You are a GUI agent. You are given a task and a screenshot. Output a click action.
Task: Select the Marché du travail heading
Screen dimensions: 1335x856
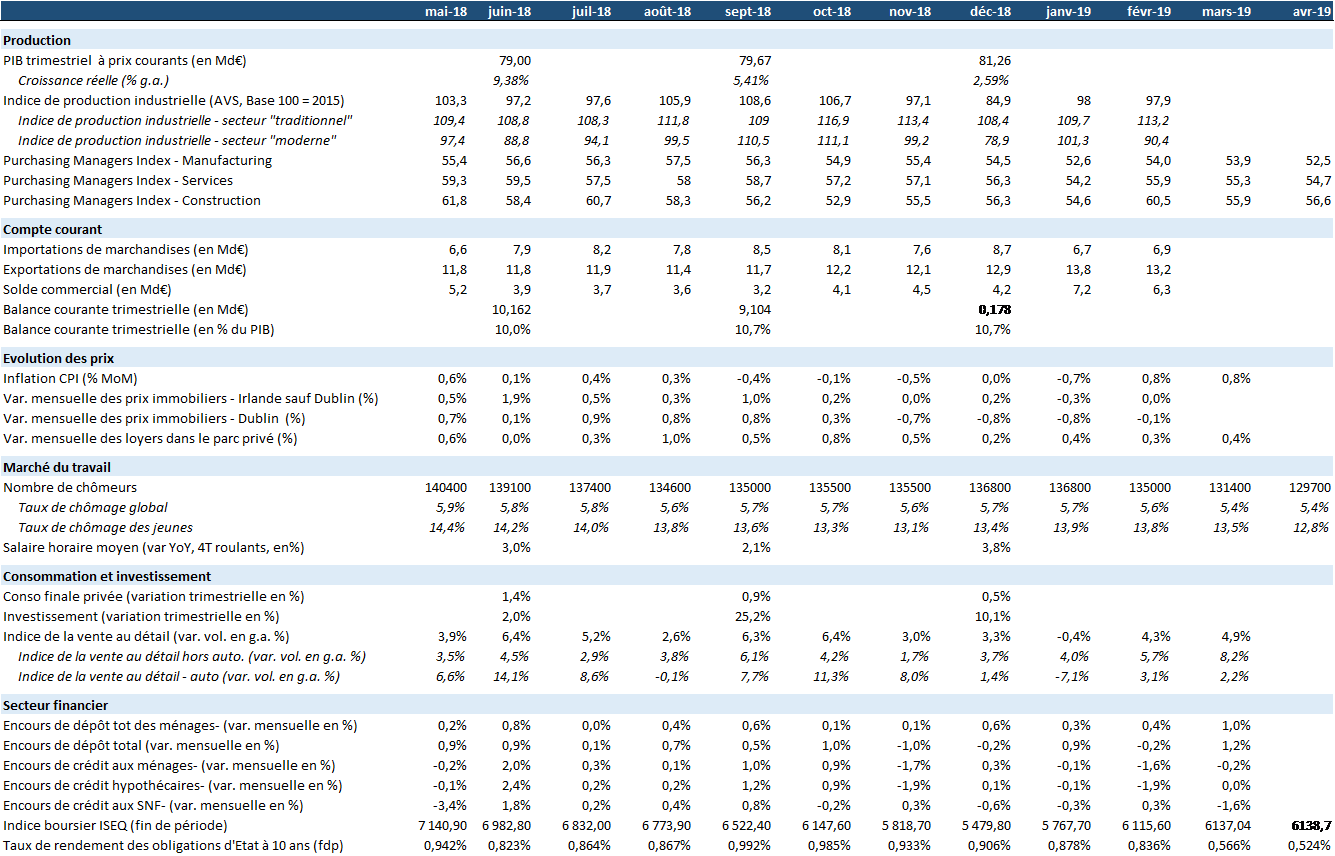57,467
